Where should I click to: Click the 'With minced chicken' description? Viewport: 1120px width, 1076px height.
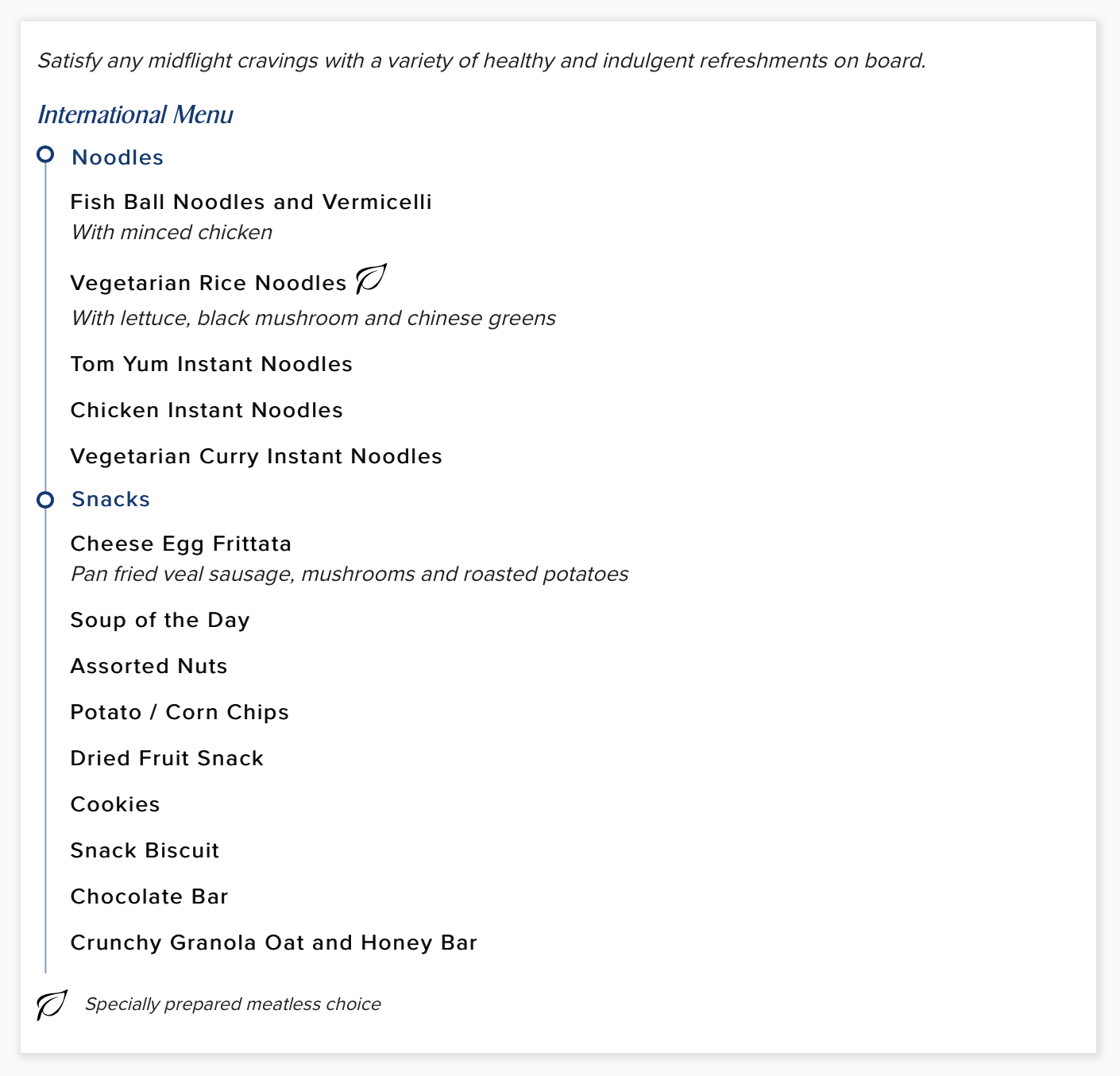(172, 232)
